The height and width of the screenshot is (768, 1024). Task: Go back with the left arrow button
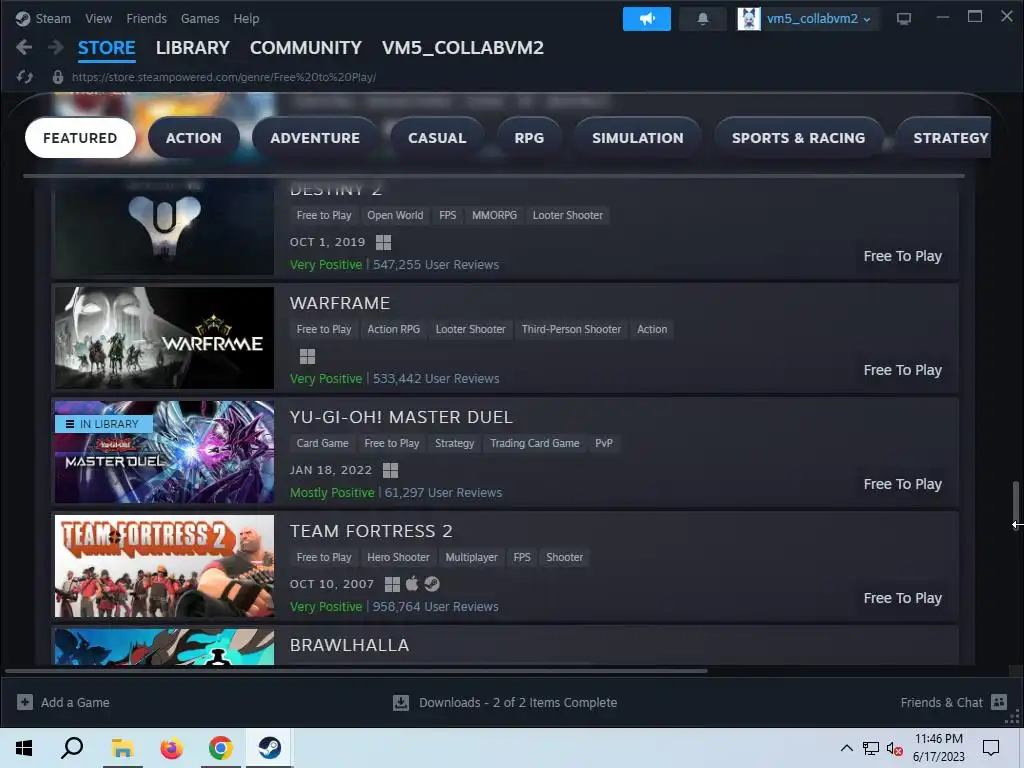(24, 47)
